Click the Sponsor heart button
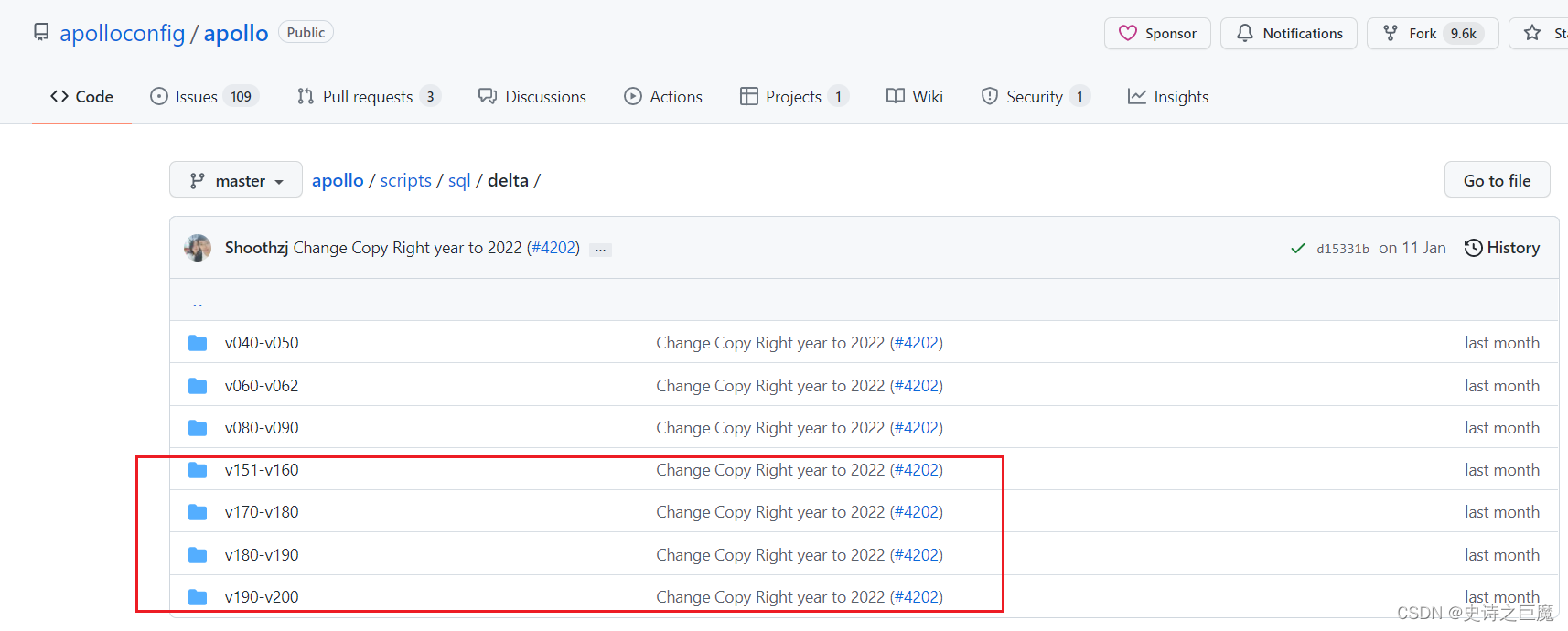Viewport: 1568px width, 631px height. (1157, 34)
